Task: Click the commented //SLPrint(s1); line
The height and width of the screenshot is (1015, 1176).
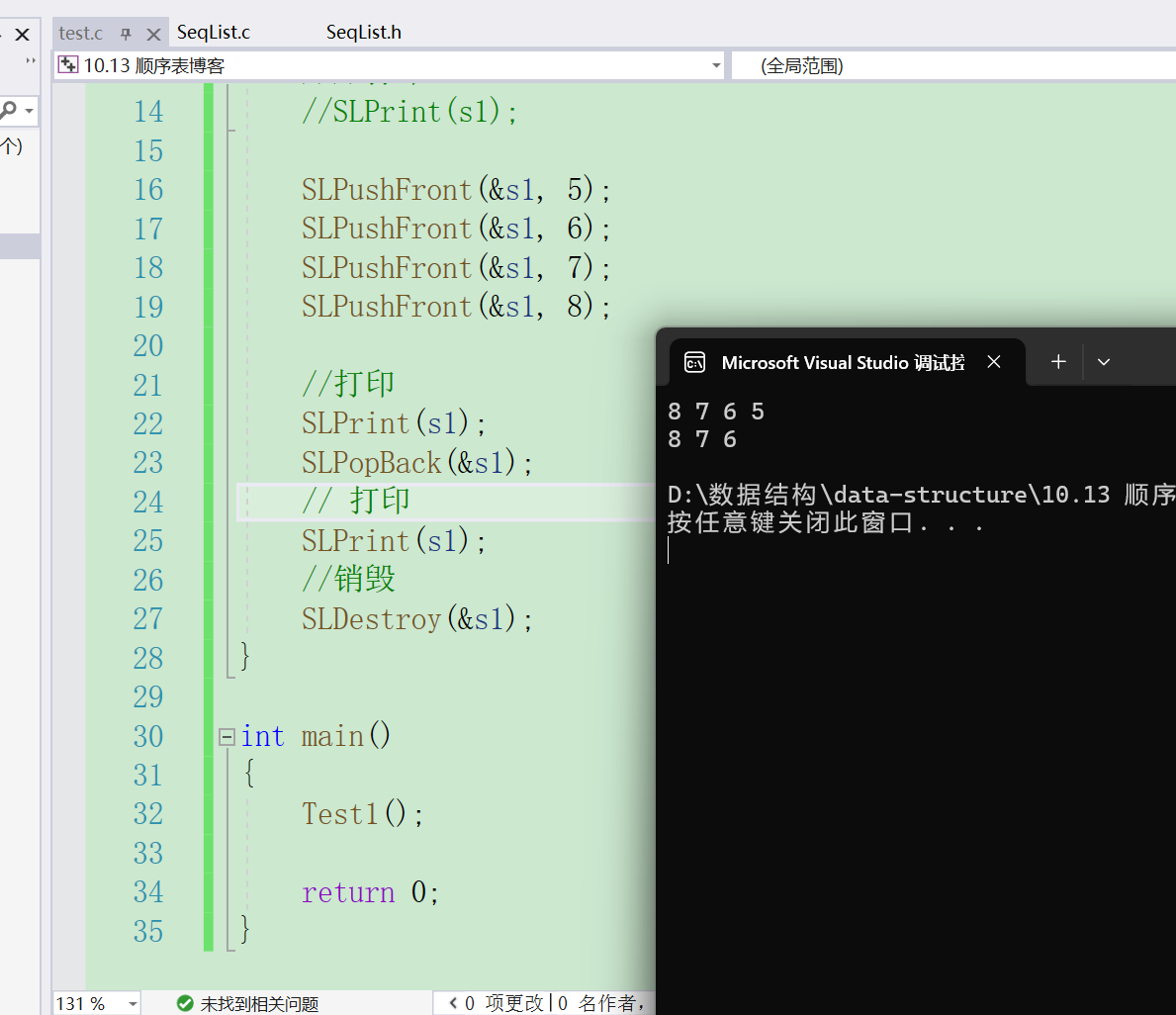Action: [x=408, y=112]
